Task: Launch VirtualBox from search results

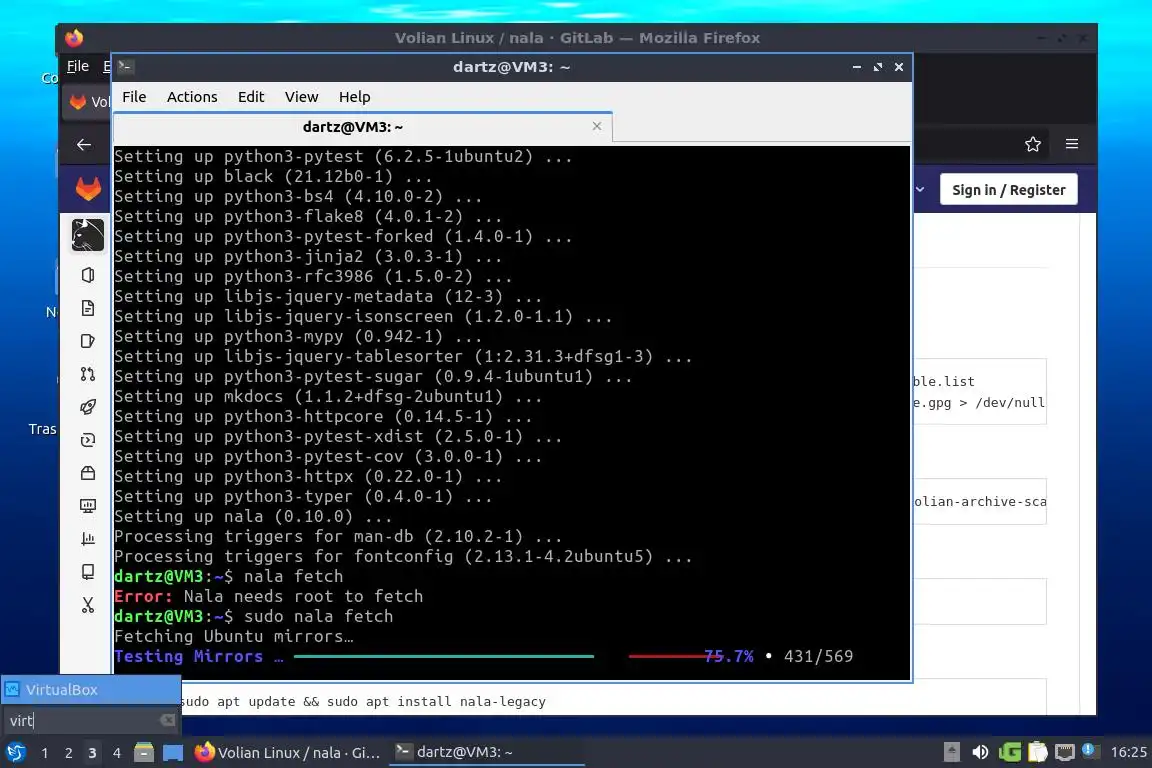Action: pos(91,689)
